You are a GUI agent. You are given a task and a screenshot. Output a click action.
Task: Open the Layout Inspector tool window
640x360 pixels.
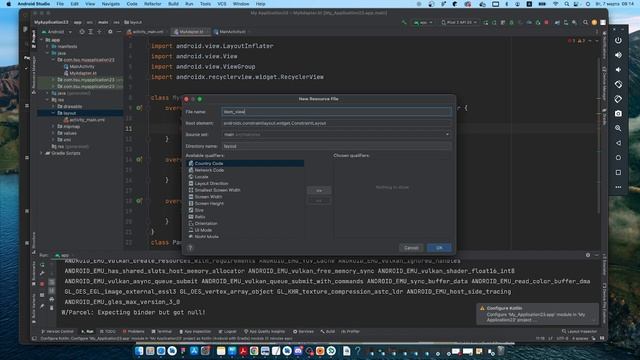[579, 331]
